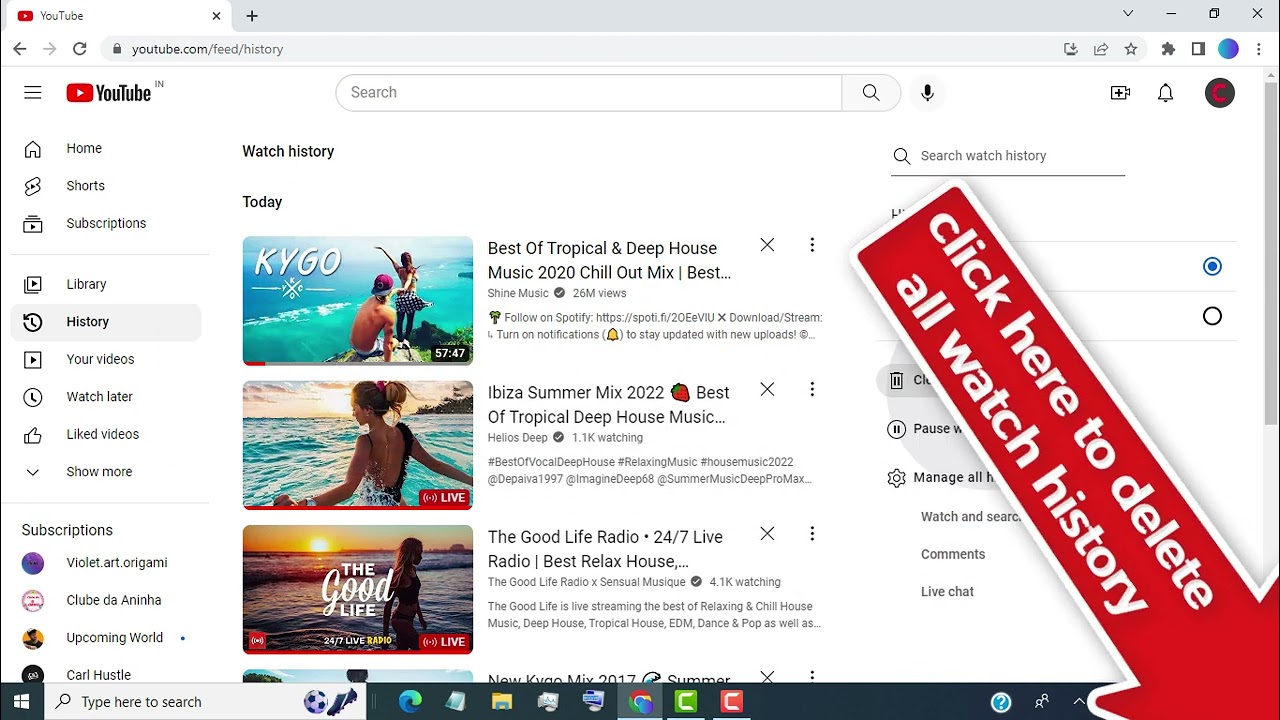Remove Ibiza Summer Mix 2022 from history
The image size is (1280, 720).
click(767, 390)
